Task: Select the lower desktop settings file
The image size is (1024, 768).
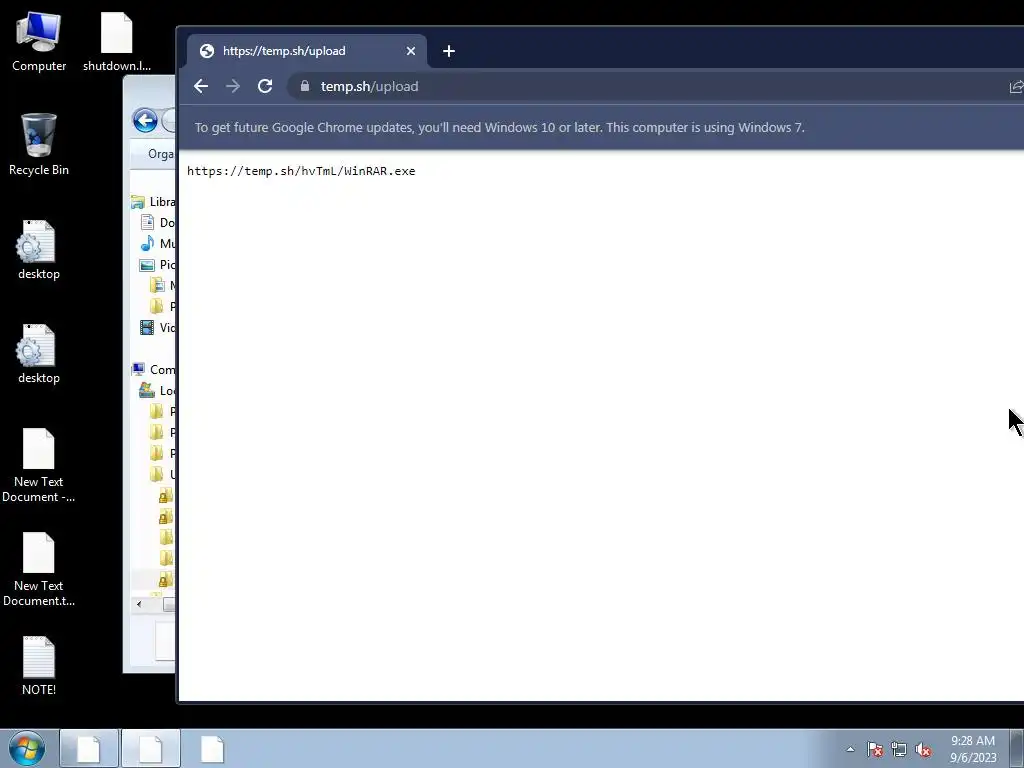Action: point(39,353)
